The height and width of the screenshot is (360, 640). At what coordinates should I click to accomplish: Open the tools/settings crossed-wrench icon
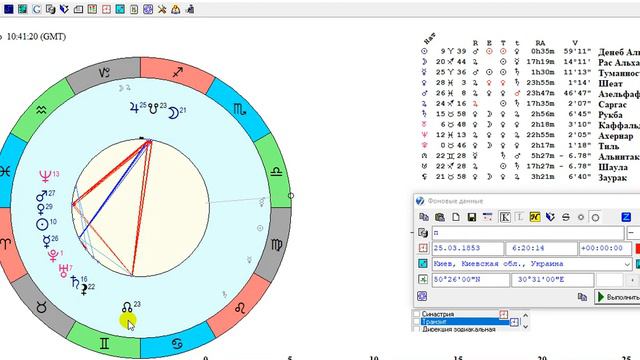162,9
